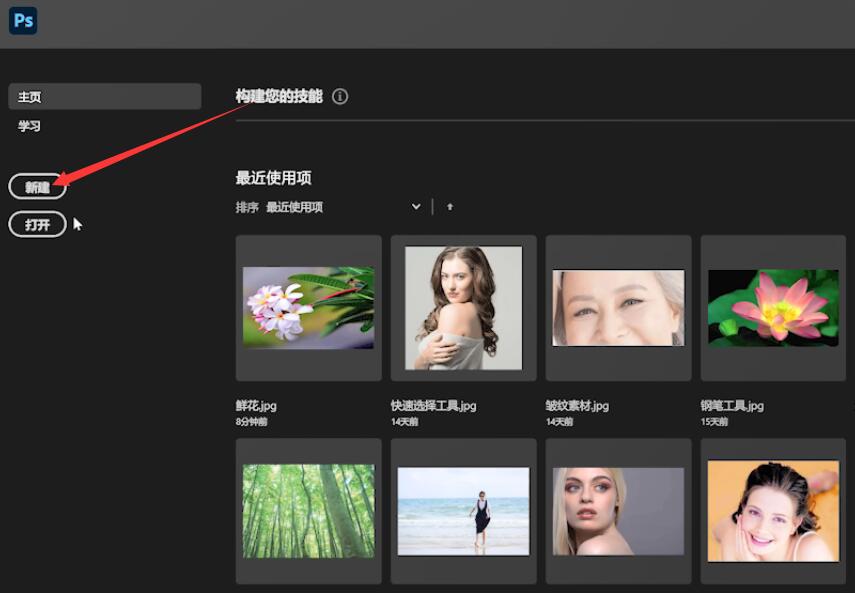Click the 打开 button
Screen dimensions: 855x593
point(38,225)
